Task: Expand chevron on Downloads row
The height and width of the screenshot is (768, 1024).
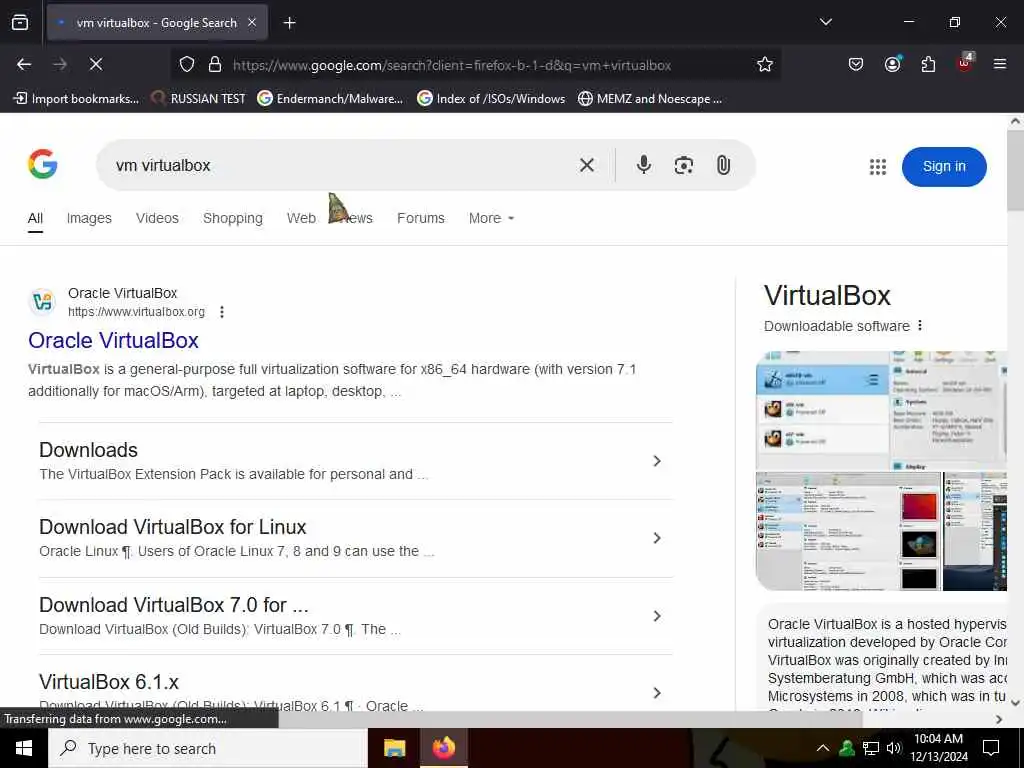Action: pos(656,461)
